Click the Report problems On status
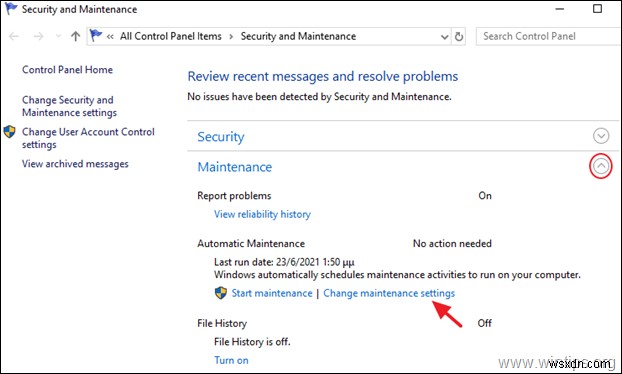The width and height of the screenshot is (622, 374). 485,196
